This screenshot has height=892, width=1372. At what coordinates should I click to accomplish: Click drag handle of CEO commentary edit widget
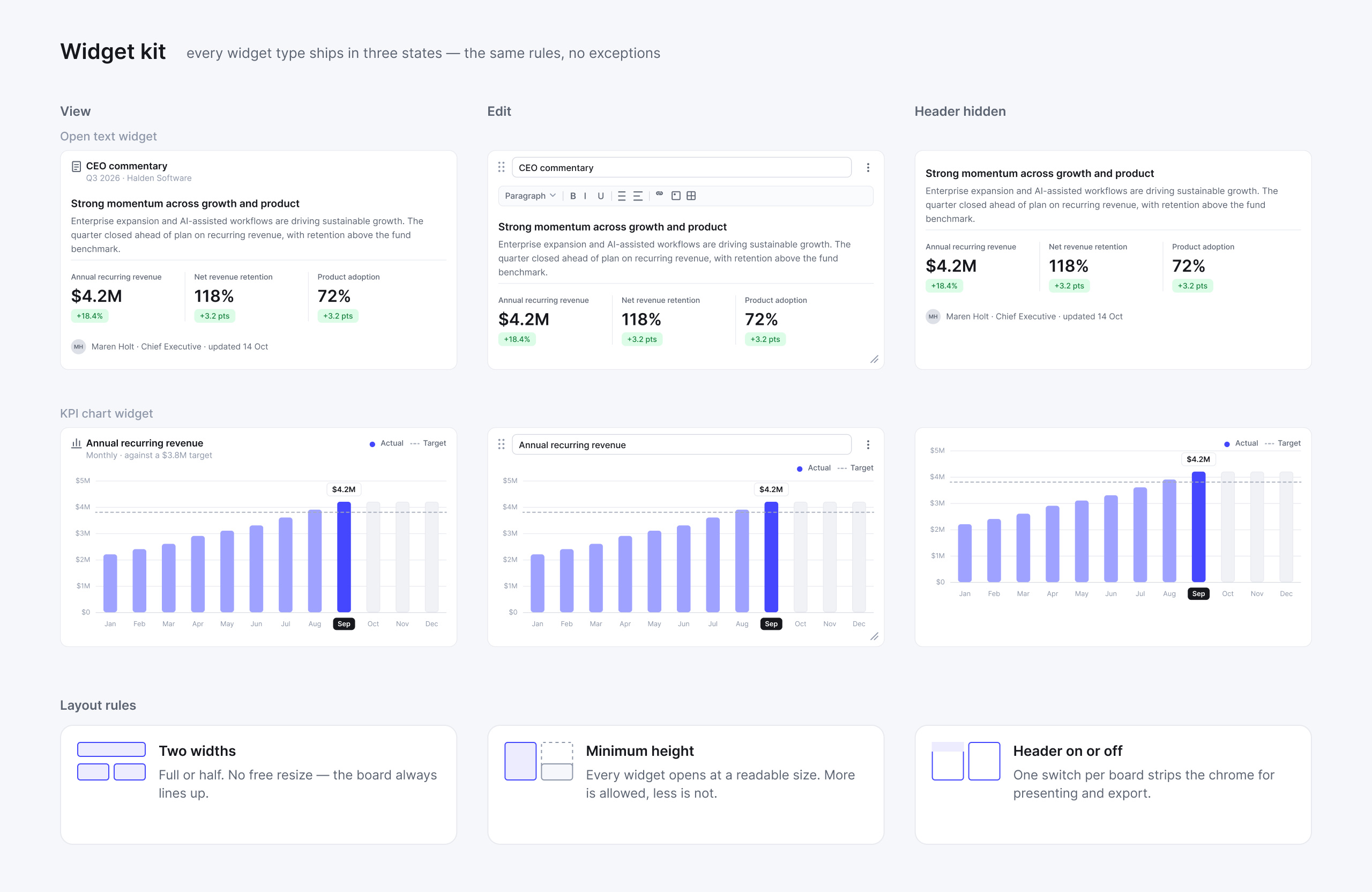point(502,167)
